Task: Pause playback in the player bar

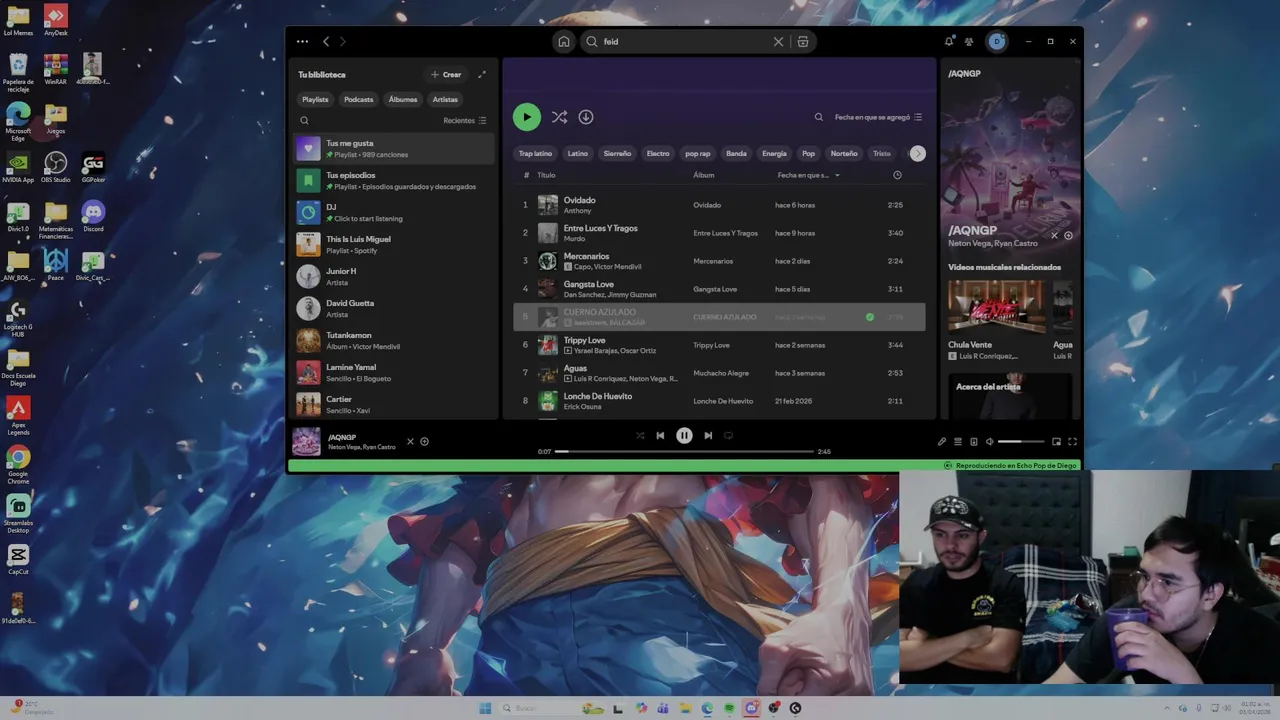Action: coord(684,436)
